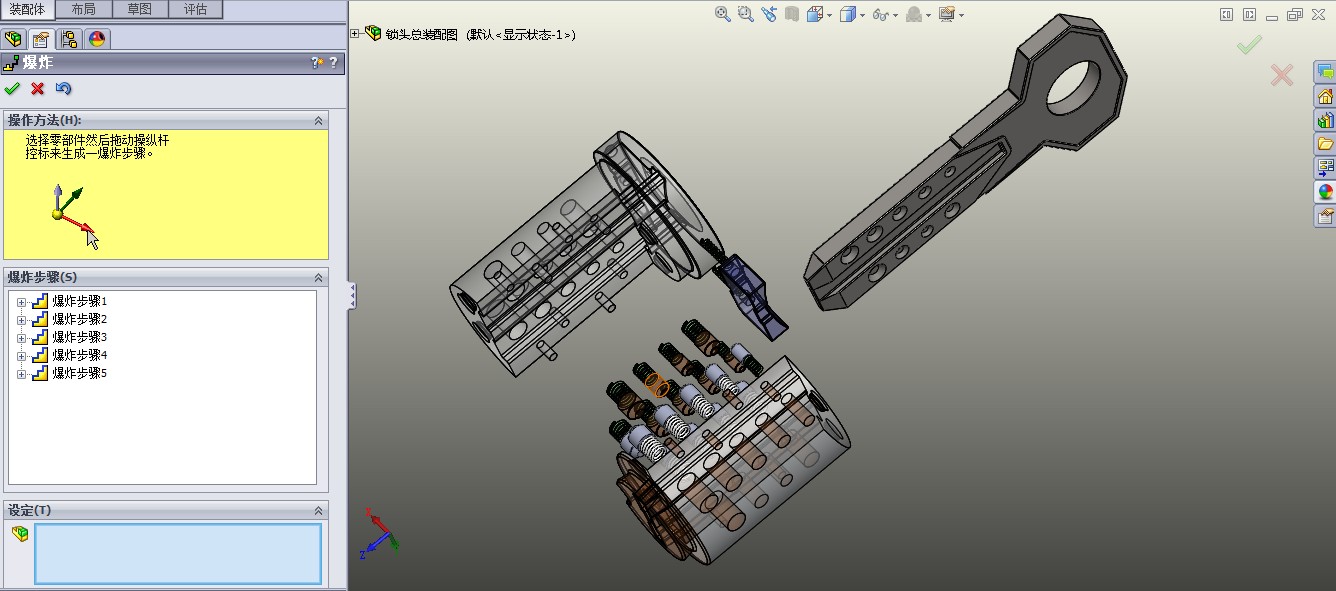1336x591 pixels.
Task: Expand the 锁头总装配图 flyout tree
Action: point(355,34)
